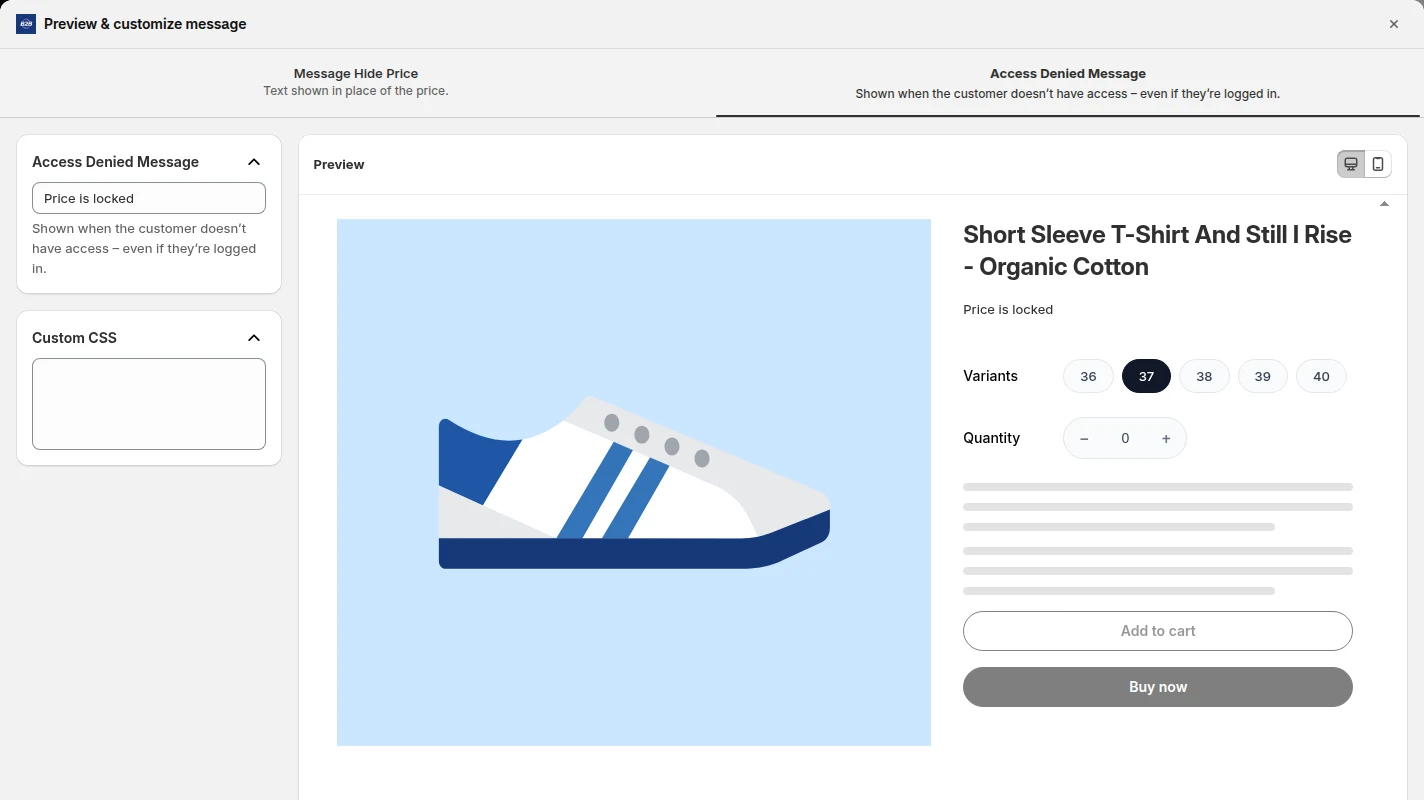
Task: Switch preview to desktop view icon
Action: tap(1351, 164)
